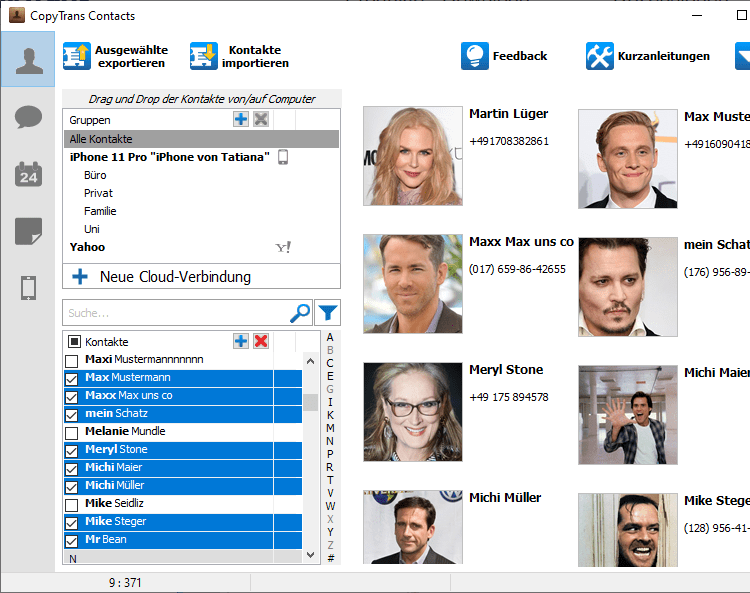The height and width of the screenshot is (593, 750).
Task: Click Kontakte importieren button
Action: [x=240, y=56]
